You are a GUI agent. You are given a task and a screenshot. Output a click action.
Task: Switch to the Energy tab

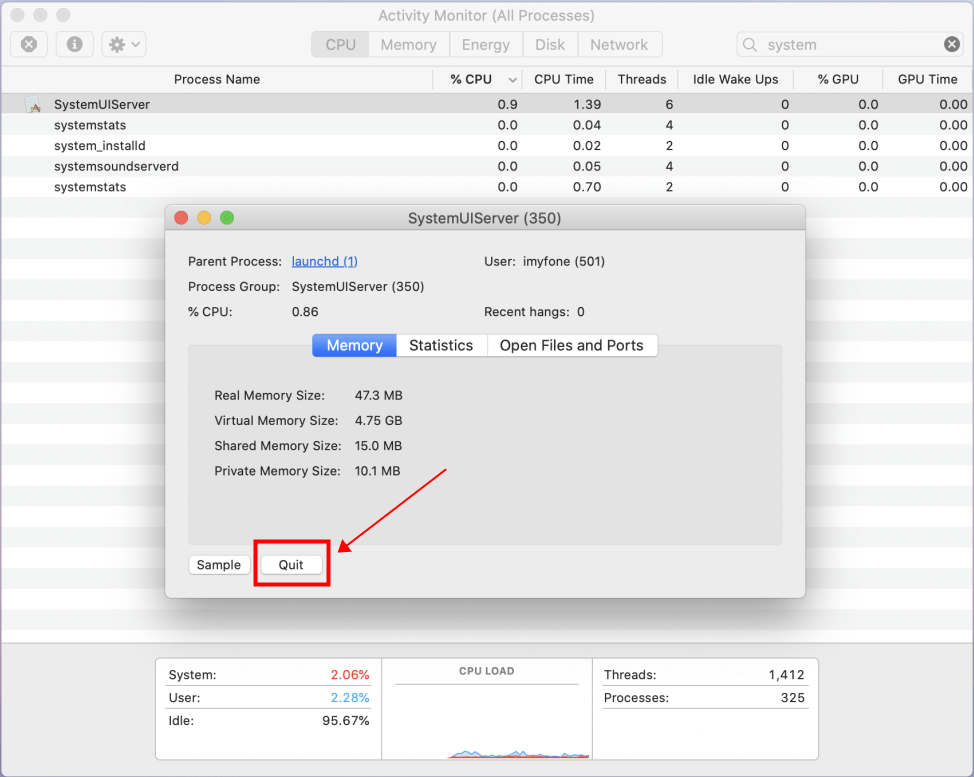pos(486,44)
